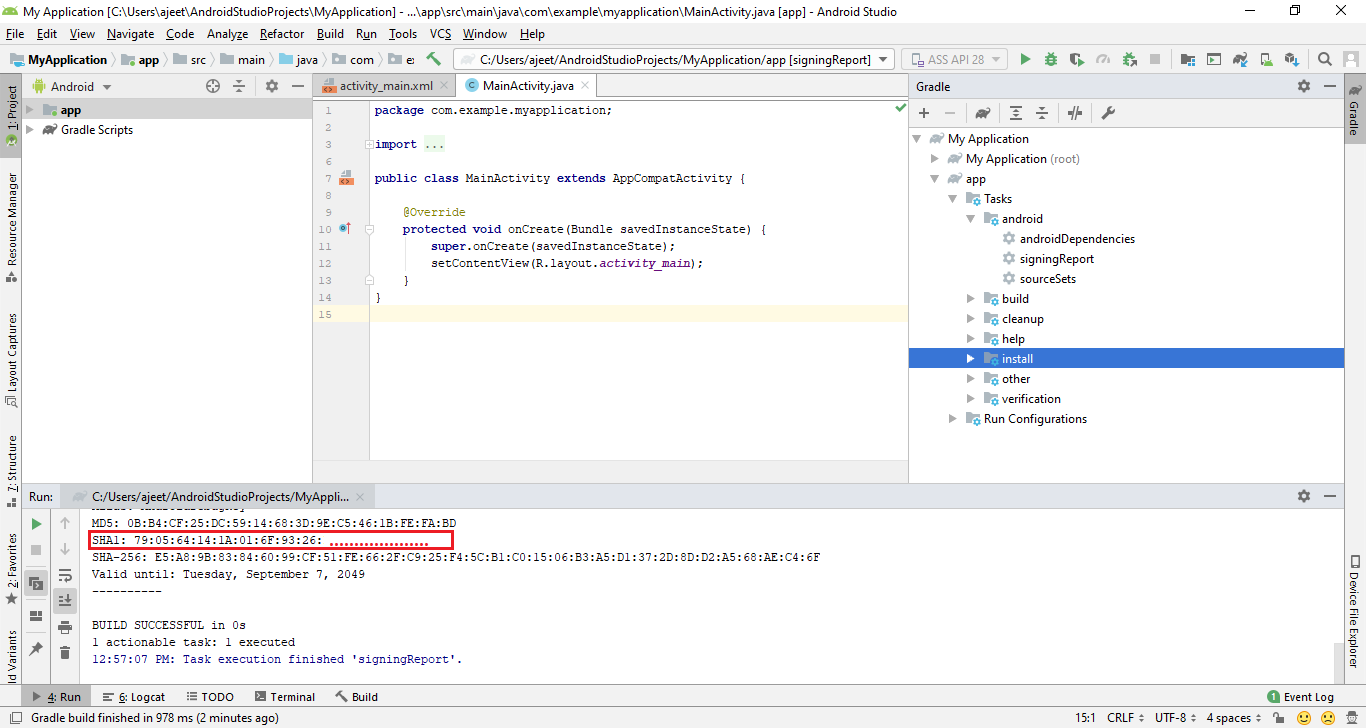Viewport: 1366px width, 728px height.
Task: Run app with coverage icon
Action: click(1077, 60)
